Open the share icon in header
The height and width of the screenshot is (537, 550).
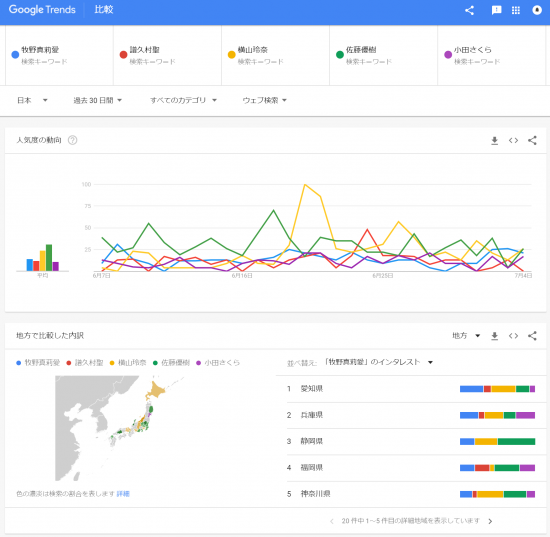[469, 10]
